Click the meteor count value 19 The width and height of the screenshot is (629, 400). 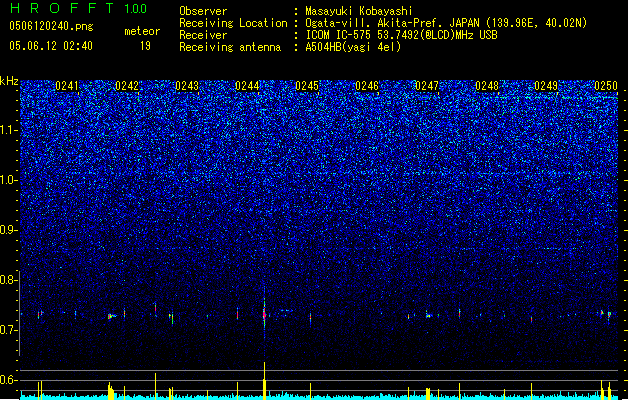145,46
